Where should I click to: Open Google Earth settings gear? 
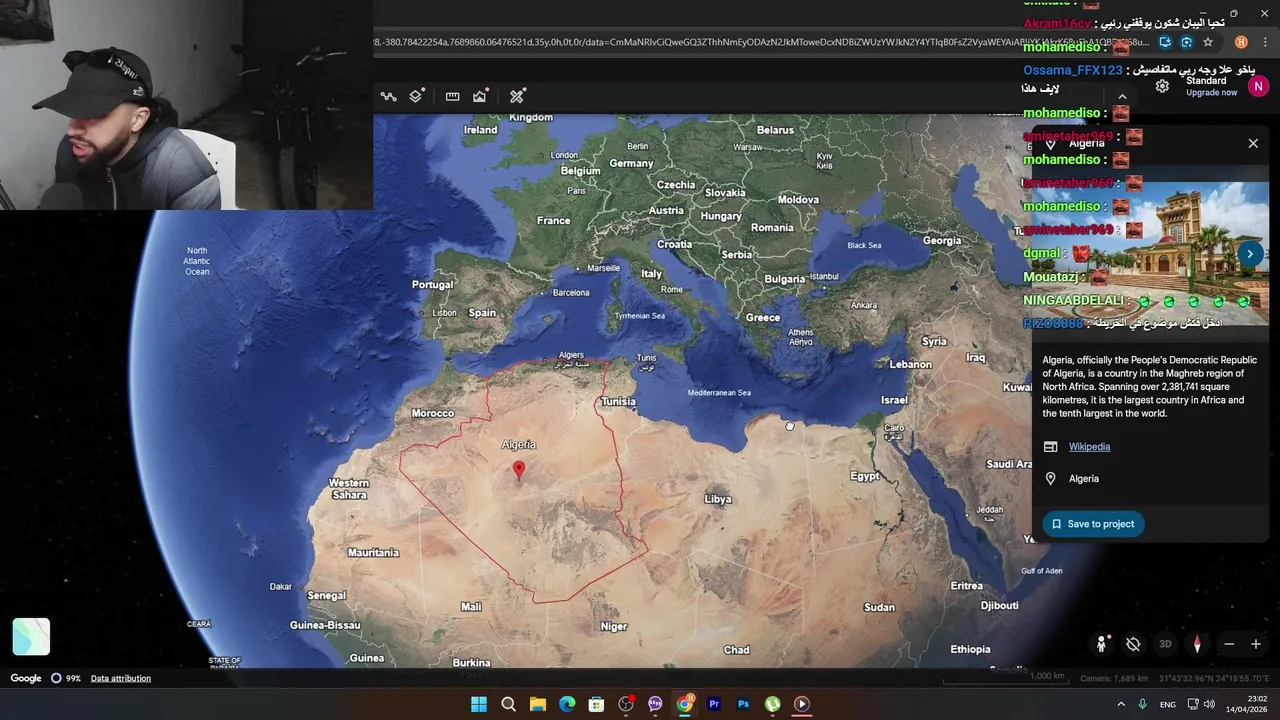coord(1162,86)
